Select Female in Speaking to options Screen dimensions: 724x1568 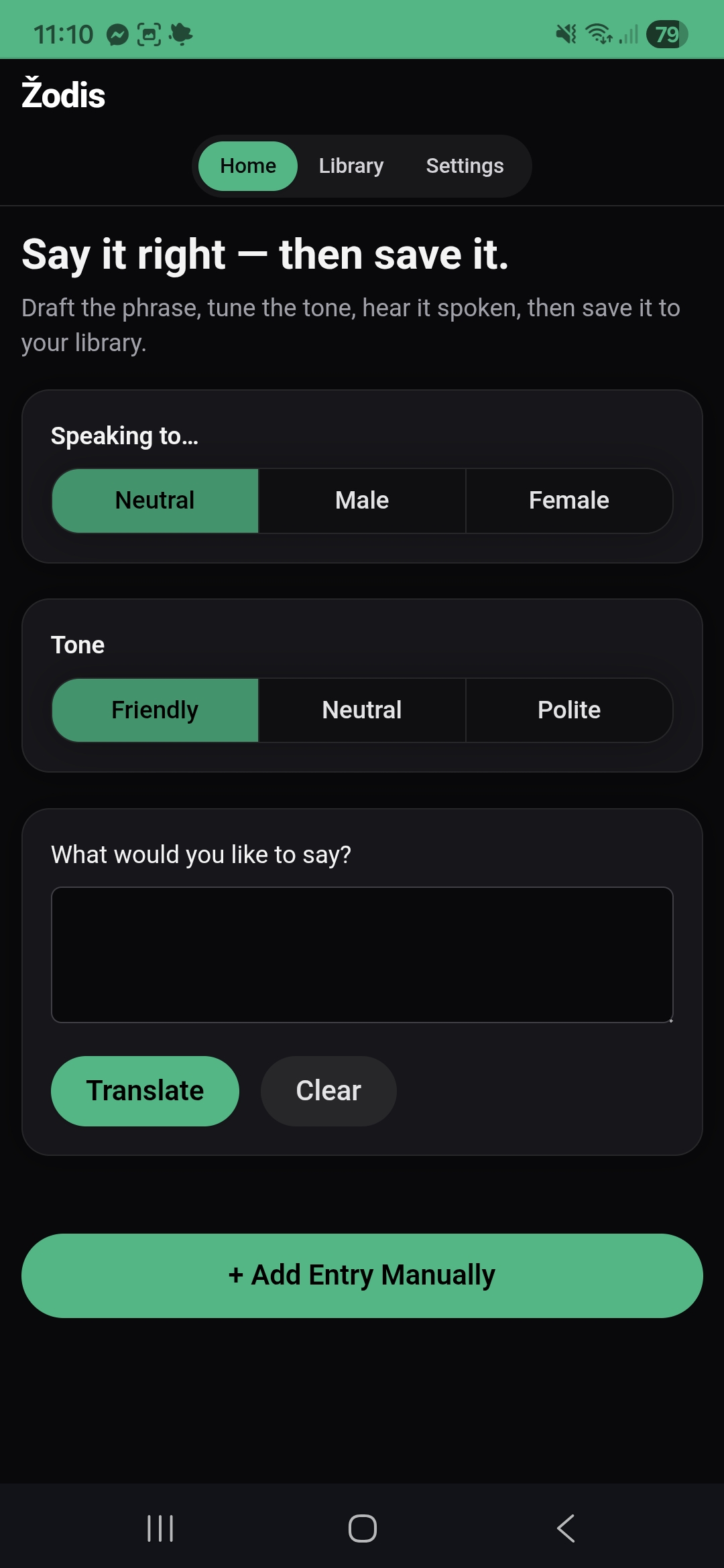pos(568,501)
